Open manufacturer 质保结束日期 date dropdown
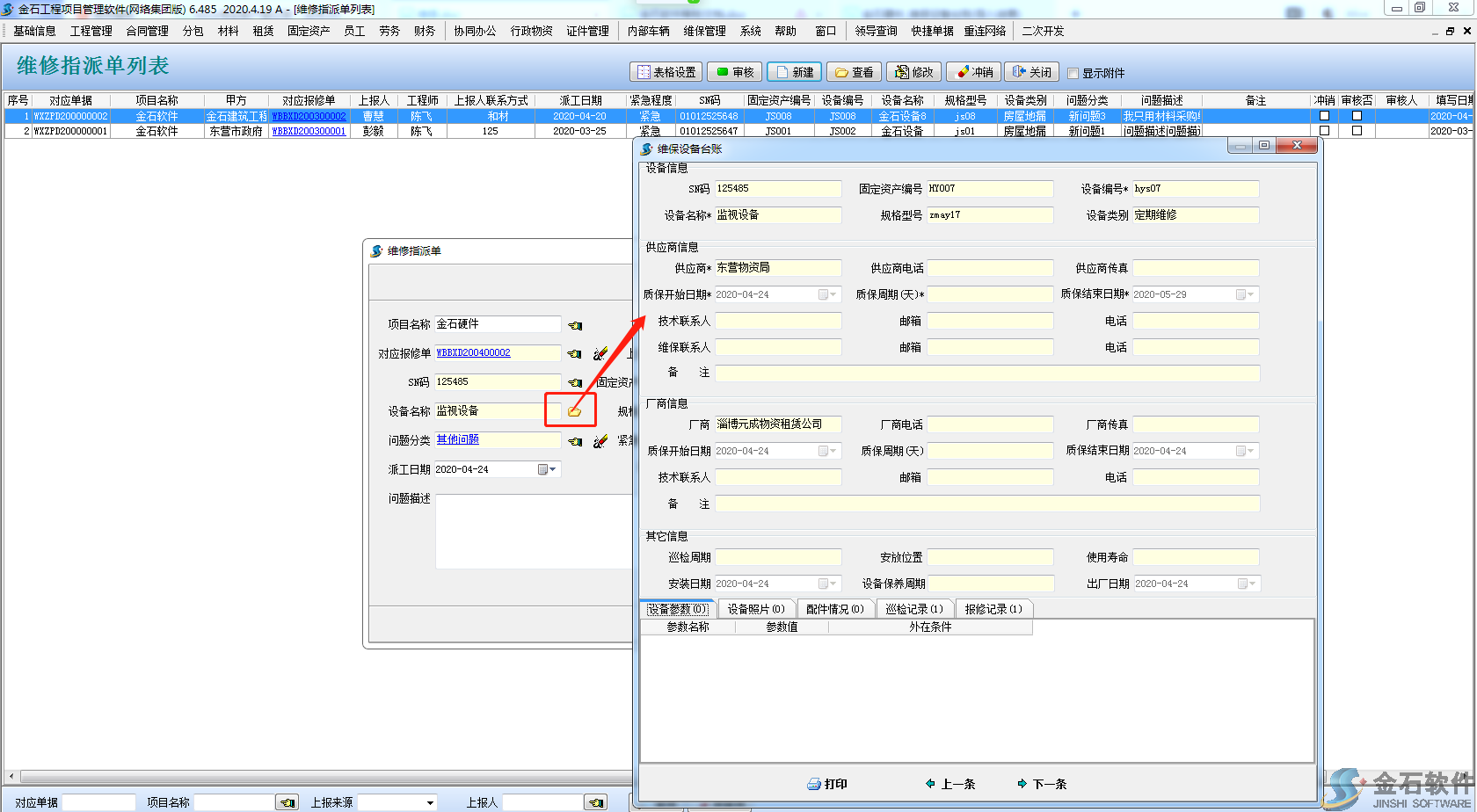The image size is (1477, 812). [1246, 451]
